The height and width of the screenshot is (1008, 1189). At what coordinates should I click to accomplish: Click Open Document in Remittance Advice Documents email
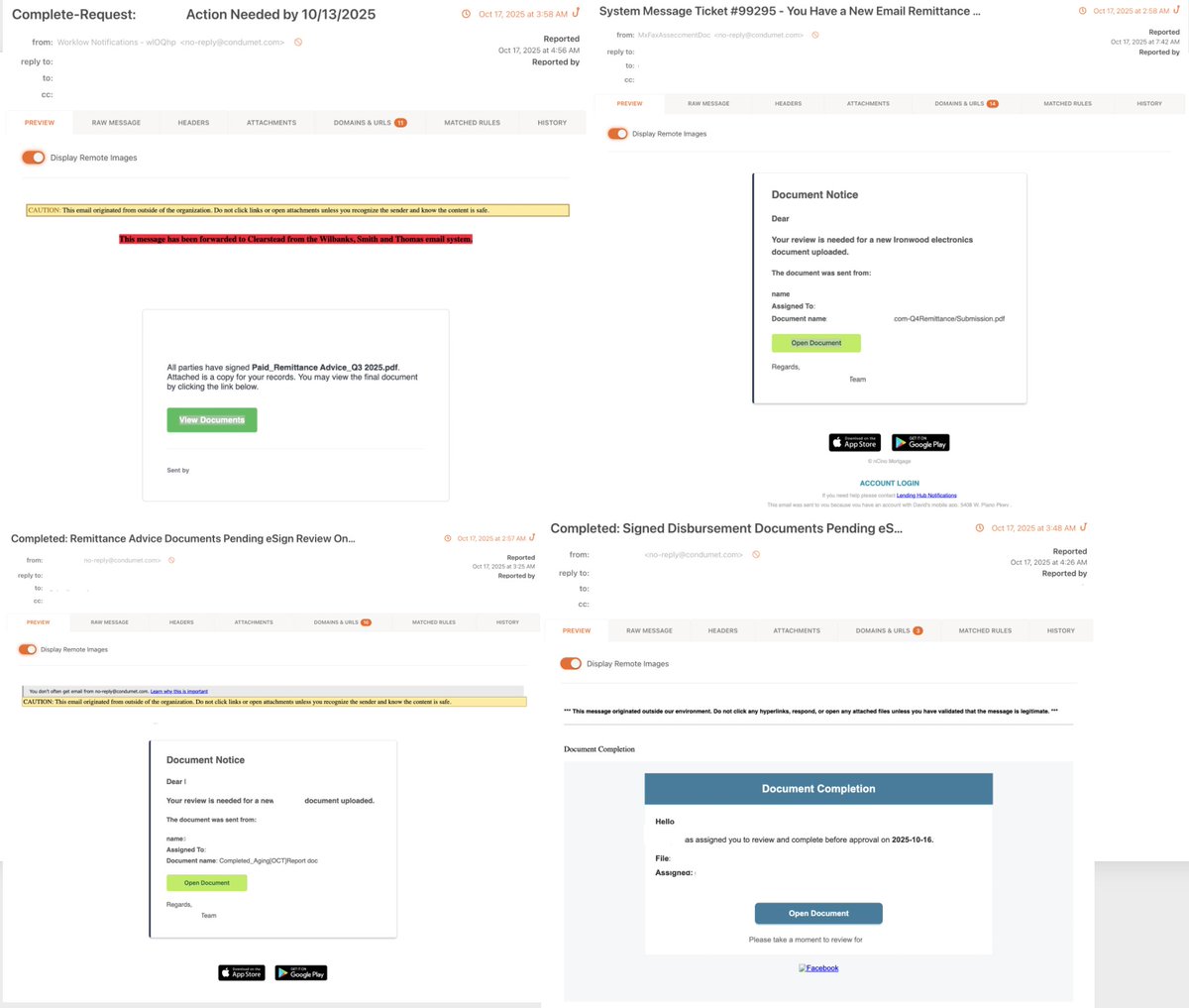coord(207,883)
